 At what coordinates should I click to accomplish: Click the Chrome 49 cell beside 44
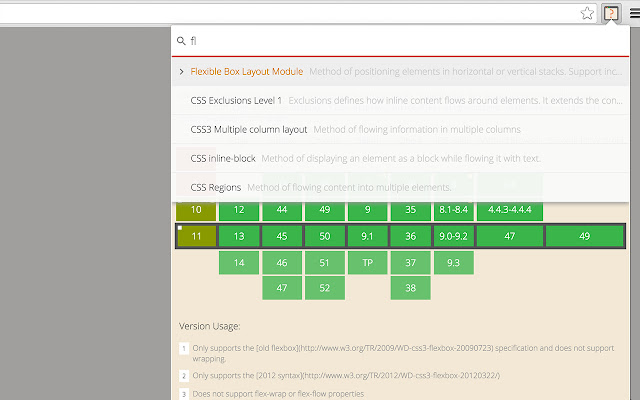tap(325, 210)
